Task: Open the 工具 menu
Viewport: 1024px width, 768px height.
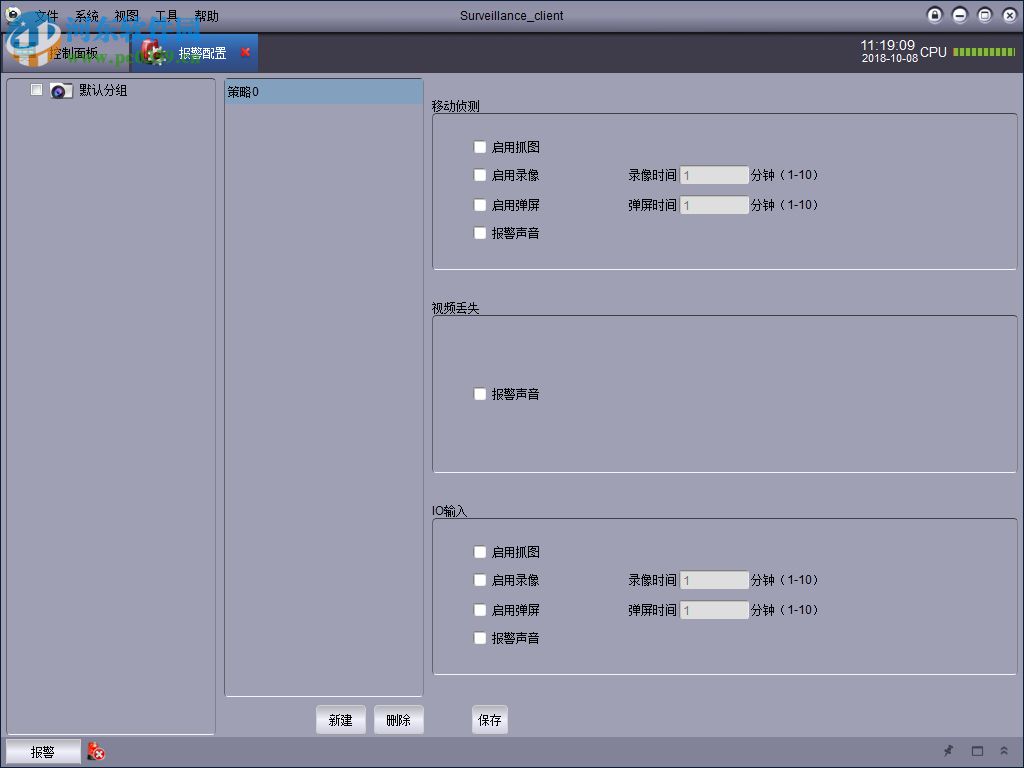Action: pos(166,16)
